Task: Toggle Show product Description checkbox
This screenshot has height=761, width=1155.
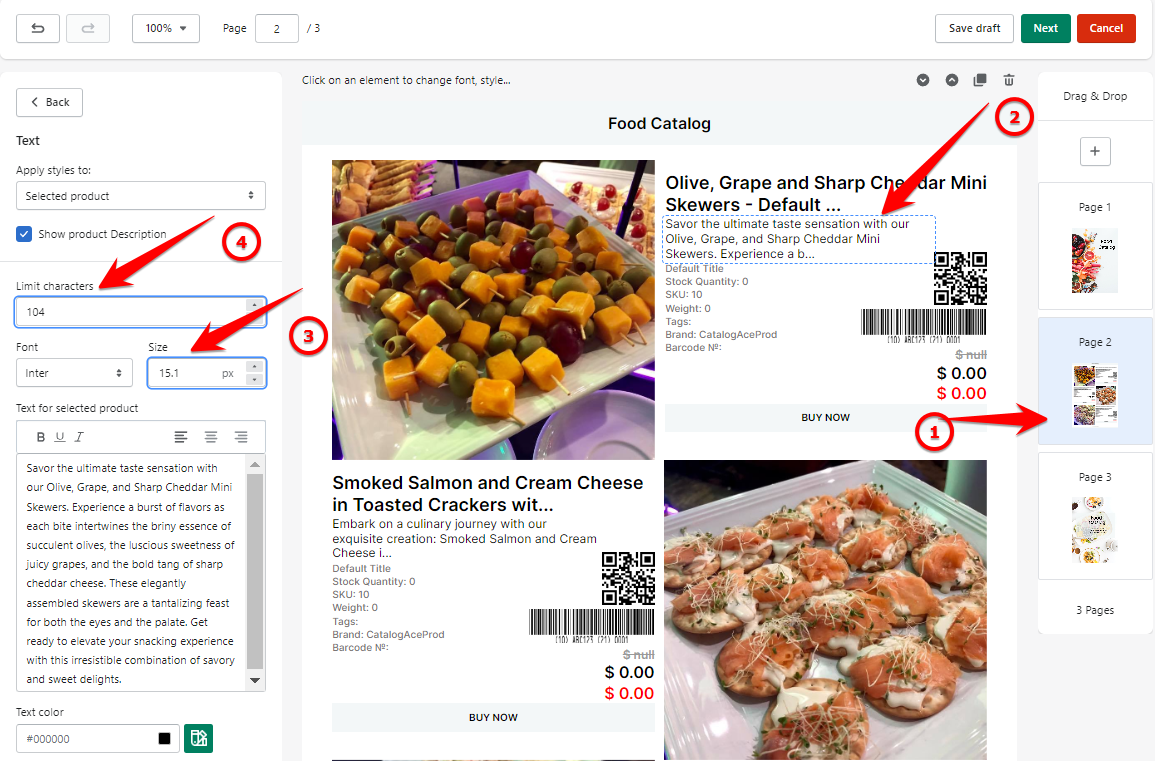Action: 24,234
